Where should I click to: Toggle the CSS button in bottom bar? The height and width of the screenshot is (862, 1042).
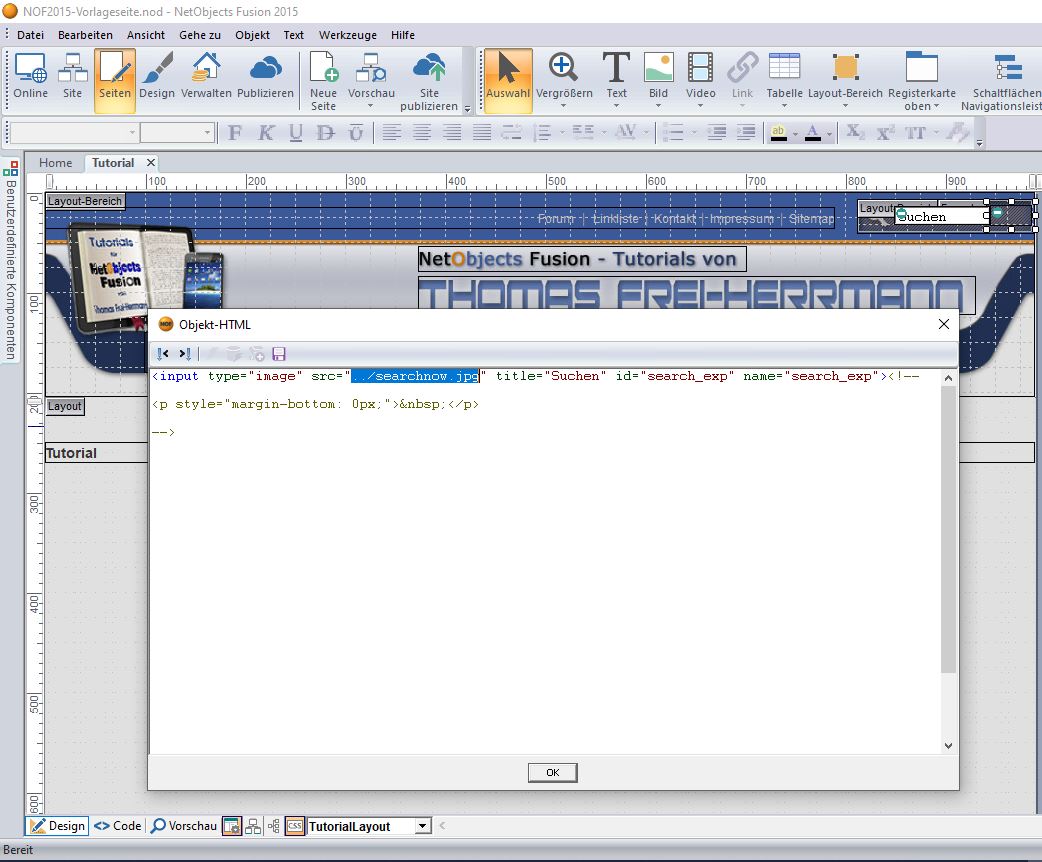point(294,826)
